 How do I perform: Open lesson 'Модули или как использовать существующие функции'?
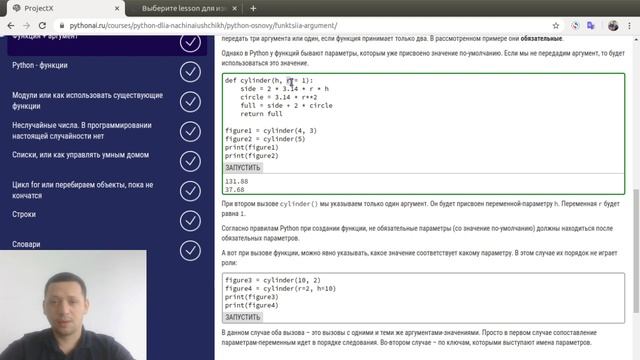(87, 100)
